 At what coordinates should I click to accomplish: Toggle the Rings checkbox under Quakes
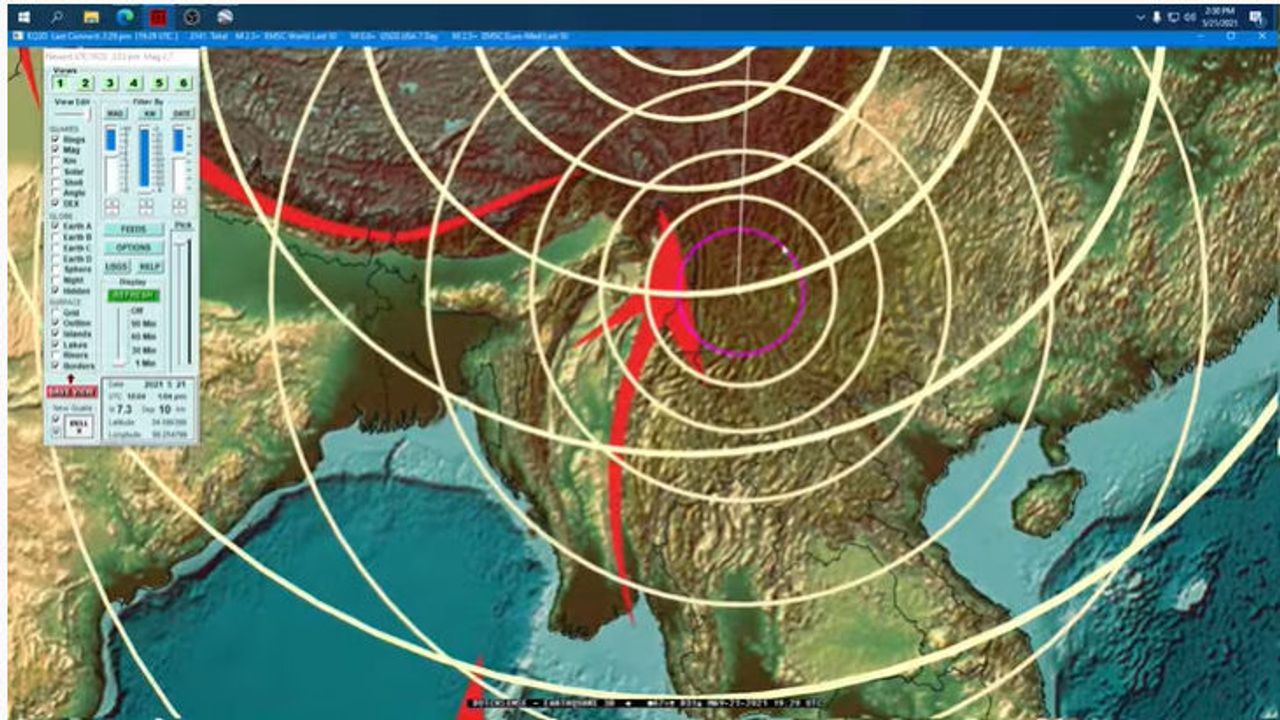(x=57, y=140)
